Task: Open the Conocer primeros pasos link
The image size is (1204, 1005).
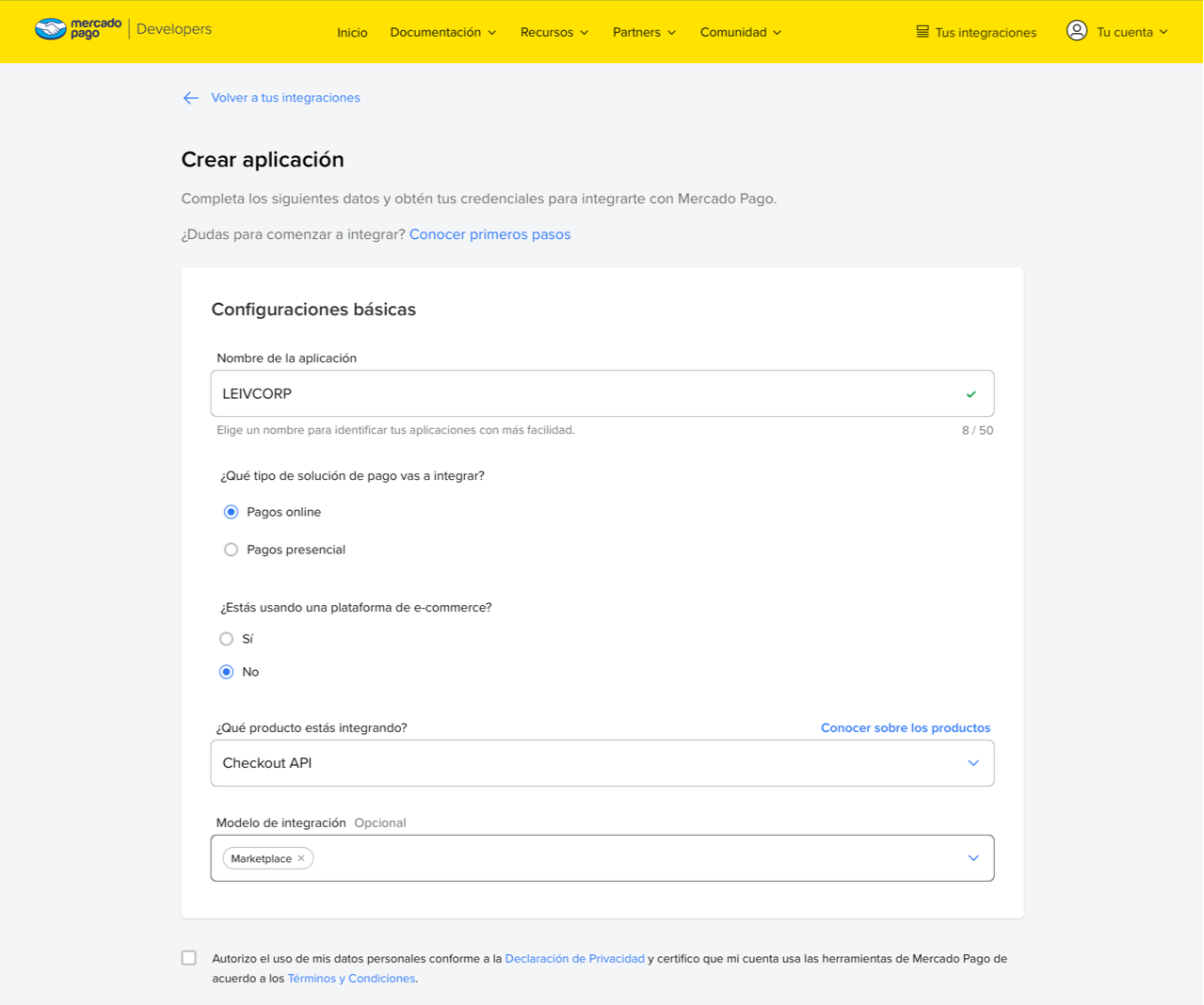Action: (x=490, y=234)
